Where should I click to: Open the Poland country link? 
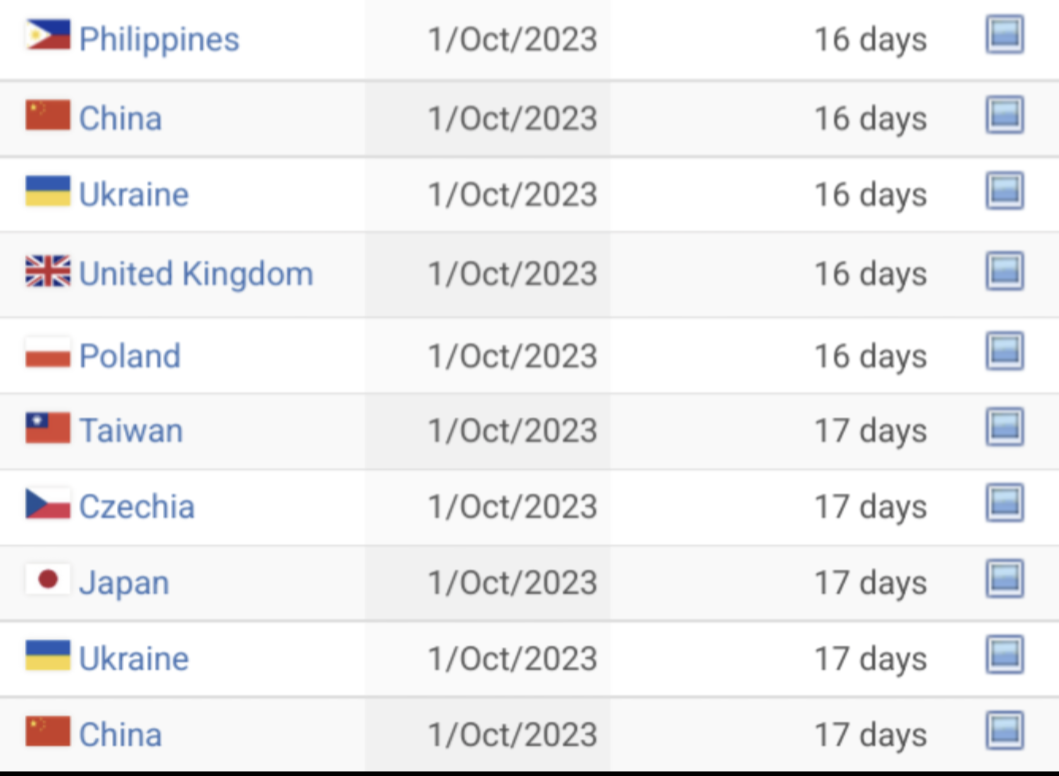coord(130,356)
